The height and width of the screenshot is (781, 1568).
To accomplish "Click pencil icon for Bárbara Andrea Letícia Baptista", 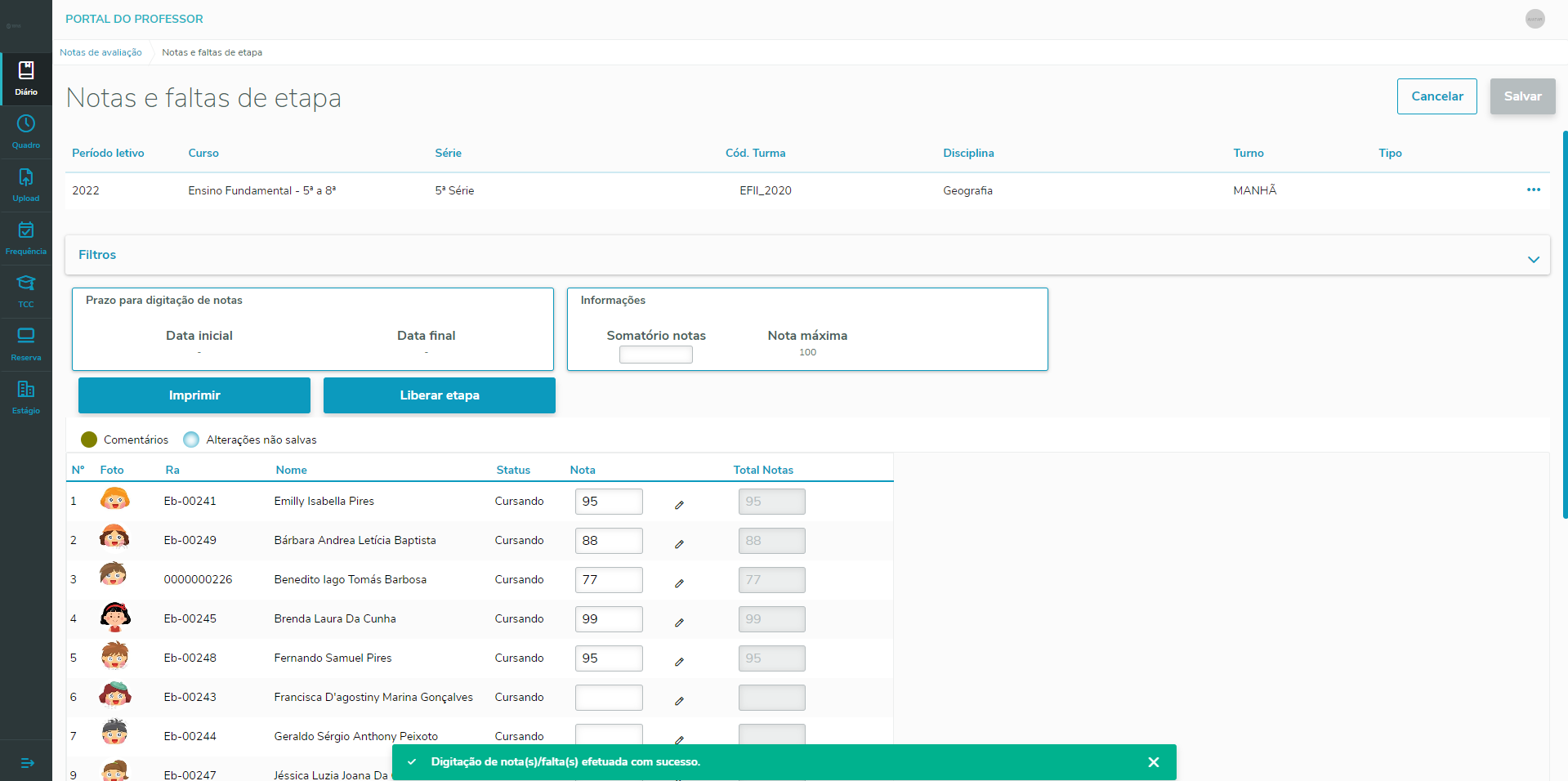I will (x=679, y=544).
